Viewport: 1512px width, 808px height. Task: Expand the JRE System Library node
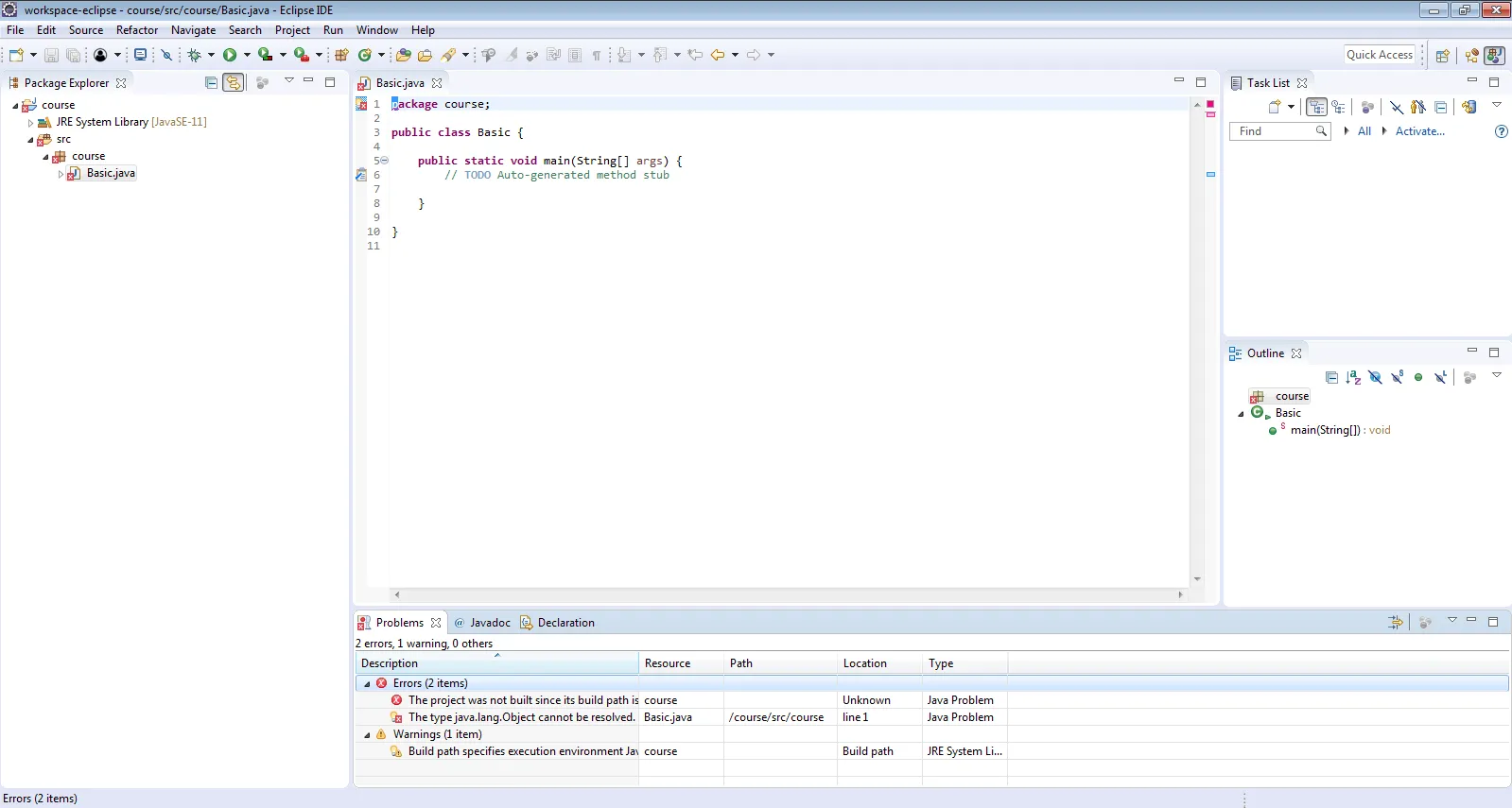coord(30,123)
